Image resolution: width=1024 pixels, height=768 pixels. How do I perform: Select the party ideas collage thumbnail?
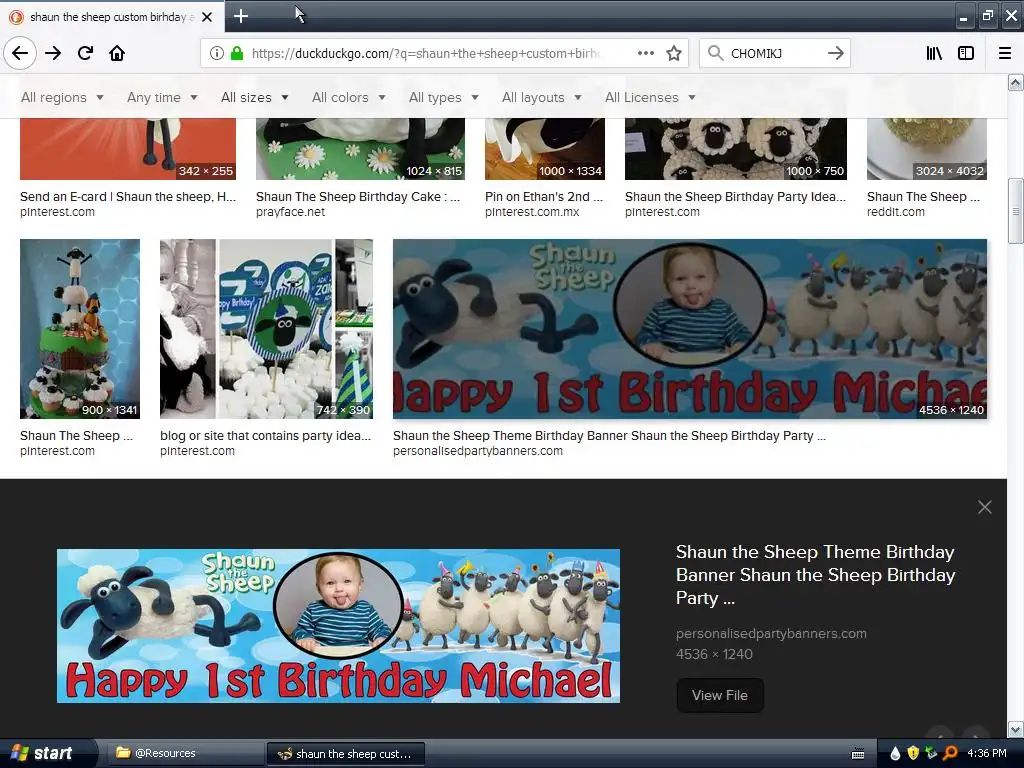pyautogui.click(x=266, y=328)
